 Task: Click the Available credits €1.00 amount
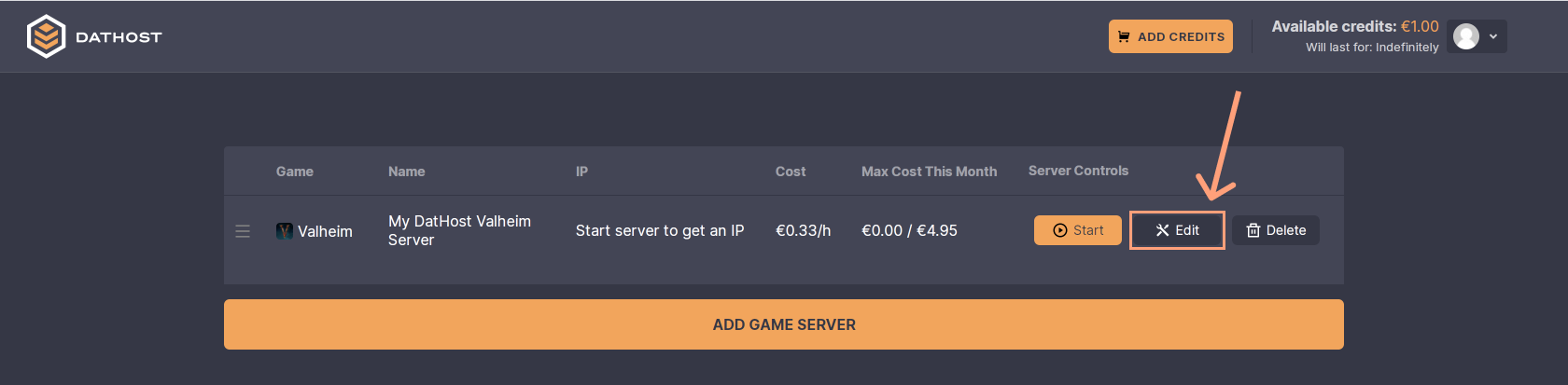click(1420, 26)
